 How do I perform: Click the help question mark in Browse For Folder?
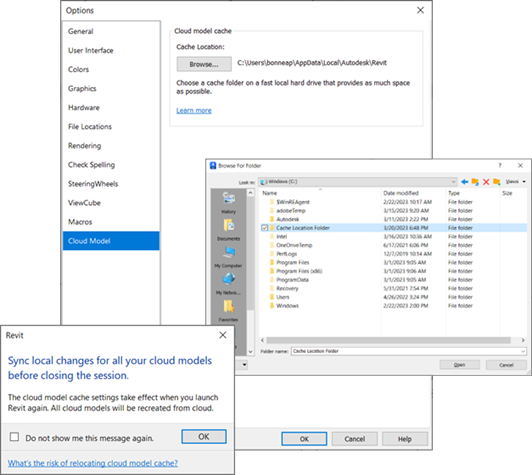pyautogui.click(x=499, y=165)
